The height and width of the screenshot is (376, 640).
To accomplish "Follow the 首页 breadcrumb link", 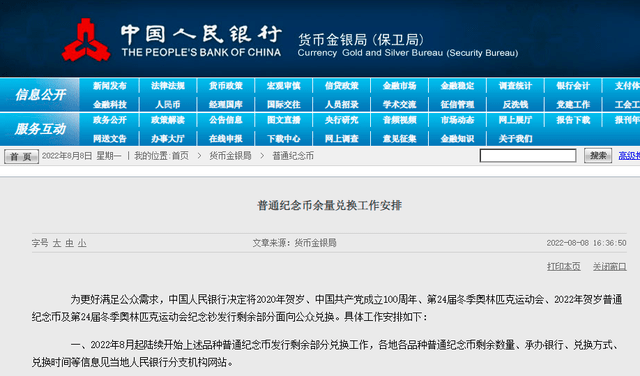I will [180, 156].
